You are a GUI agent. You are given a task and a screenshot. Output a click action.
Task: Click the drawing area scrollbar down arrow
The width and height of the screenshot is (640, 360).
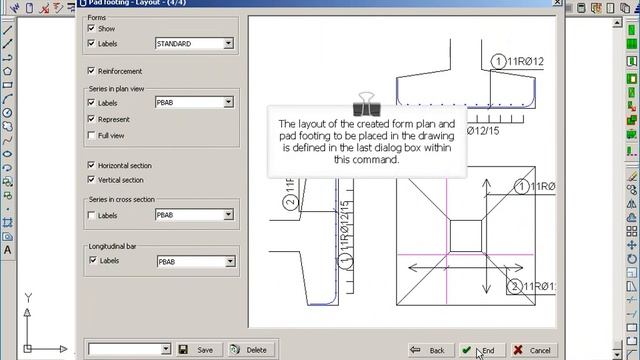[617, 355]
